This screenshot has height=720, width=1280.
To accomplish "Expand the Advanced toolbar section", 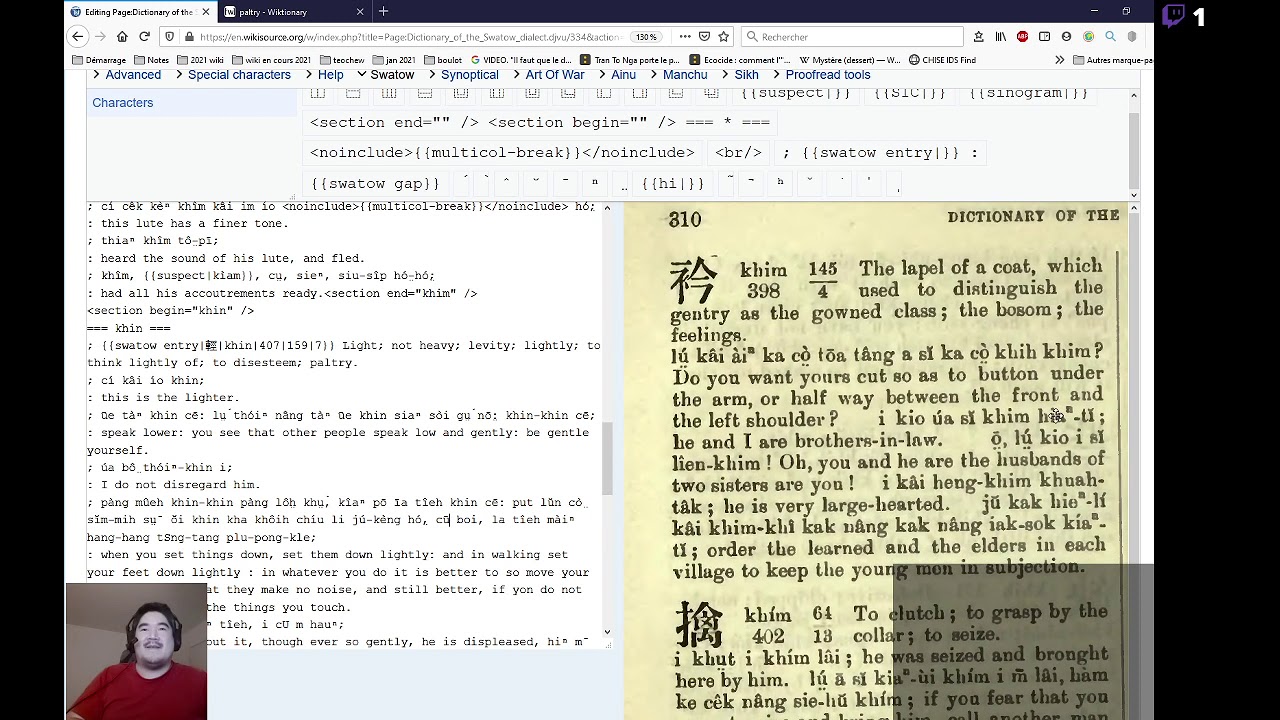I will (127, 75).
